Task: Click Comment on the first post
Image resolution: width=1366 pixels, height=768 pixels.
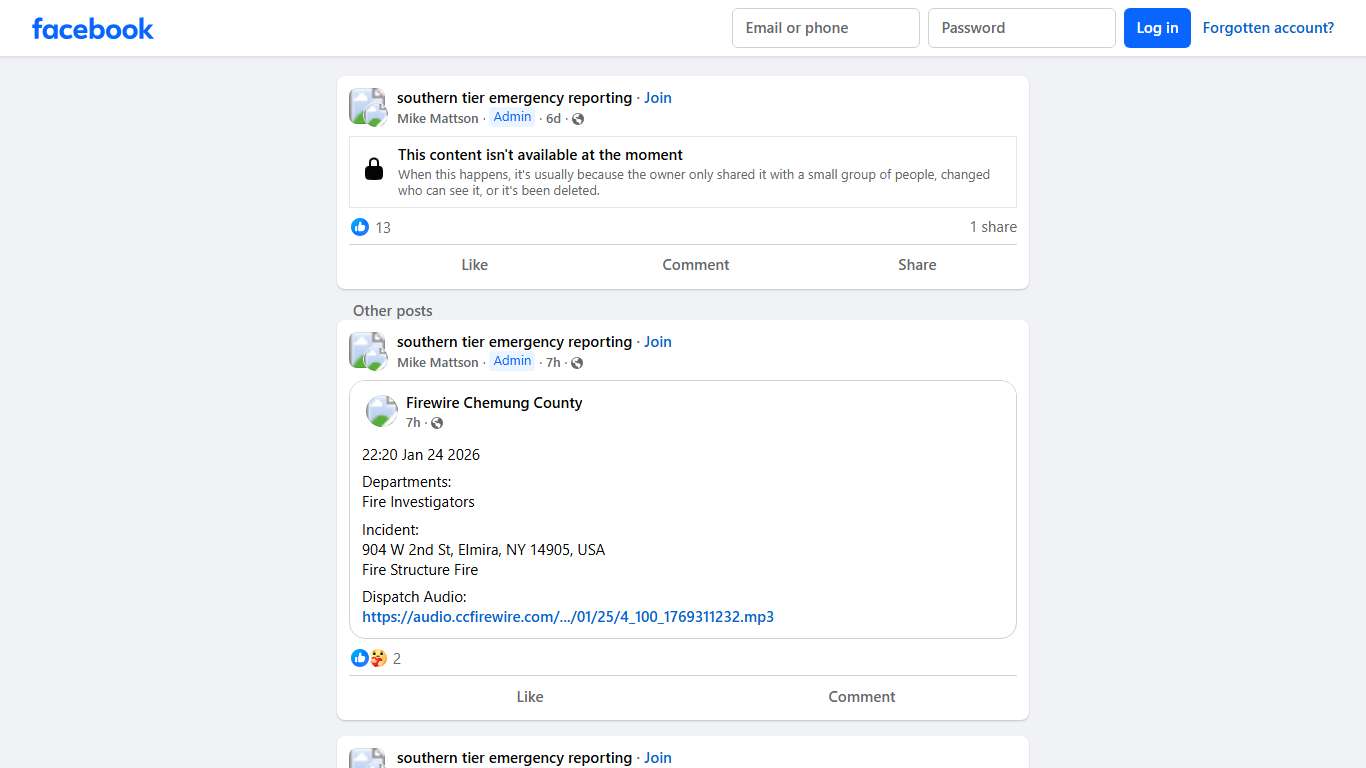Action: (x=696, y=265)
